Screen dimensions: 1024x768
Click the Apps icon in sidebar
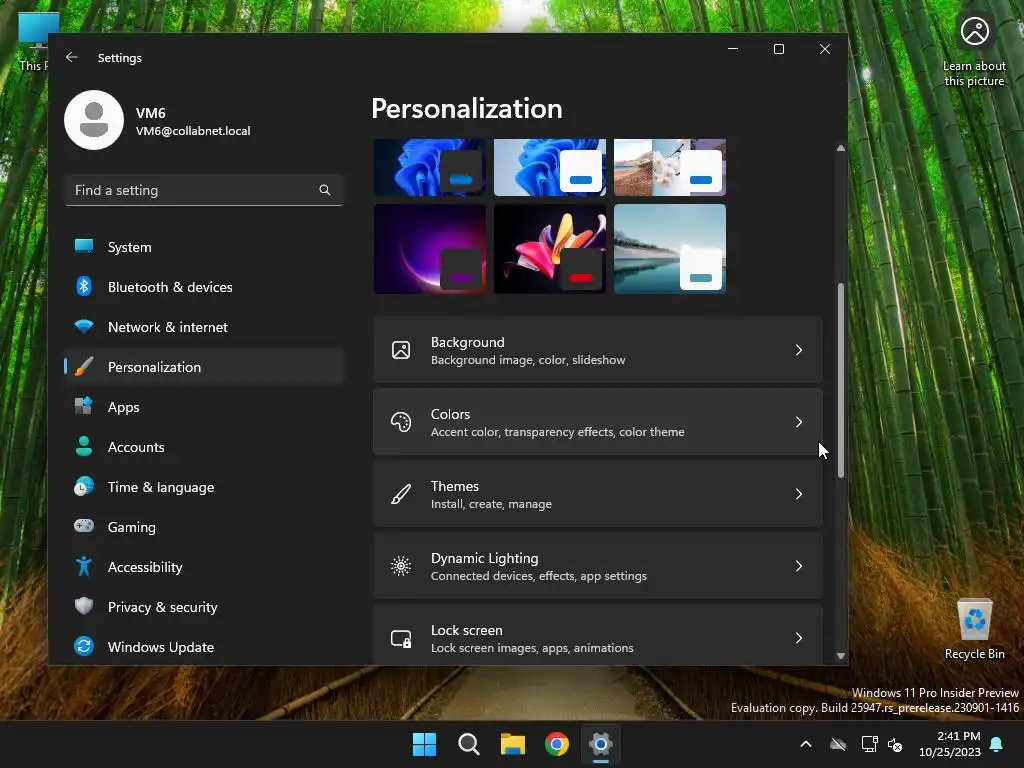[x=84, y=406]
